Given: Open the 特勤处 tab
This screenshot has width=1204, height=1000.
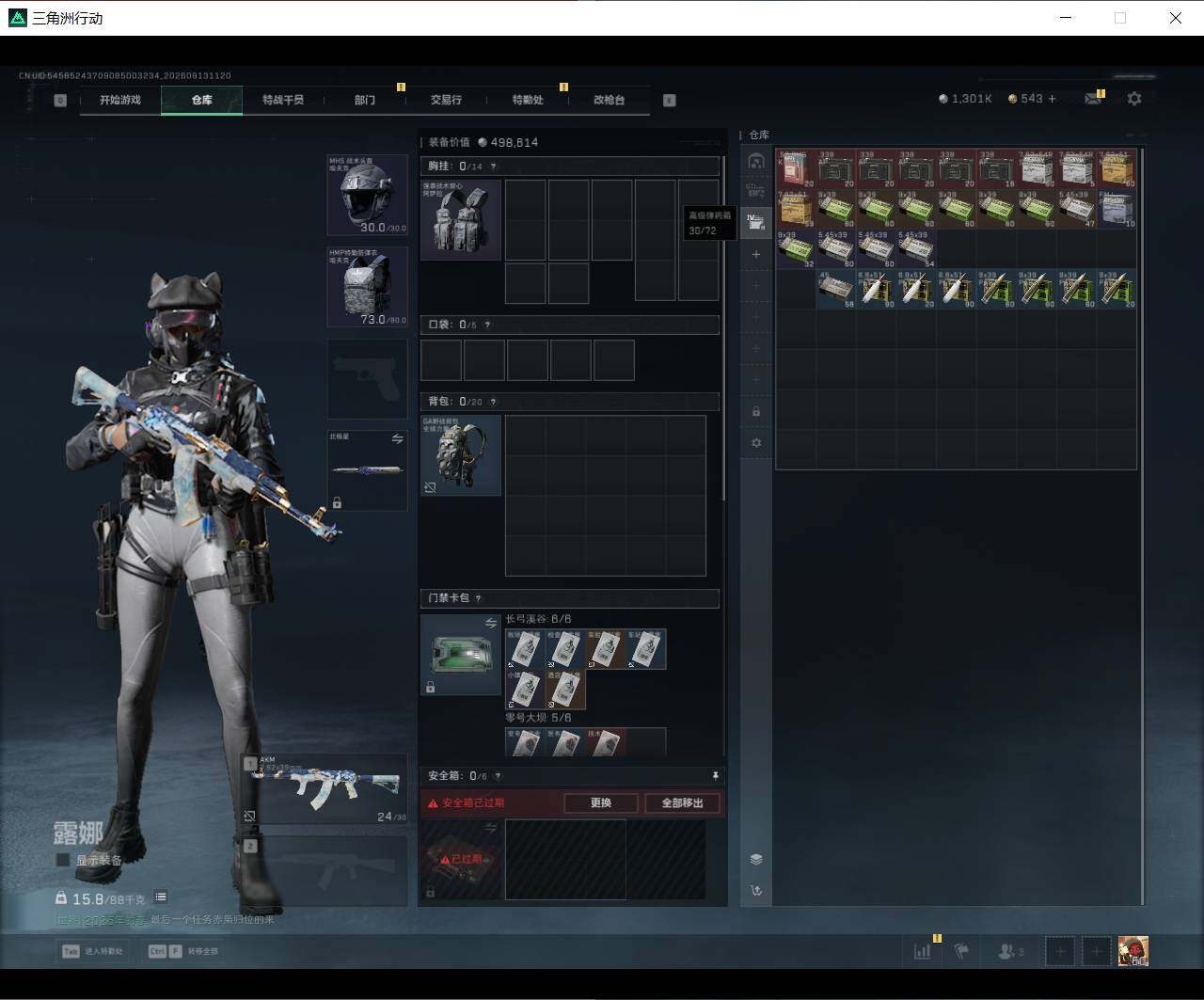Looking at the screenshot, I should pyautogui.click(x=528, y=100).
